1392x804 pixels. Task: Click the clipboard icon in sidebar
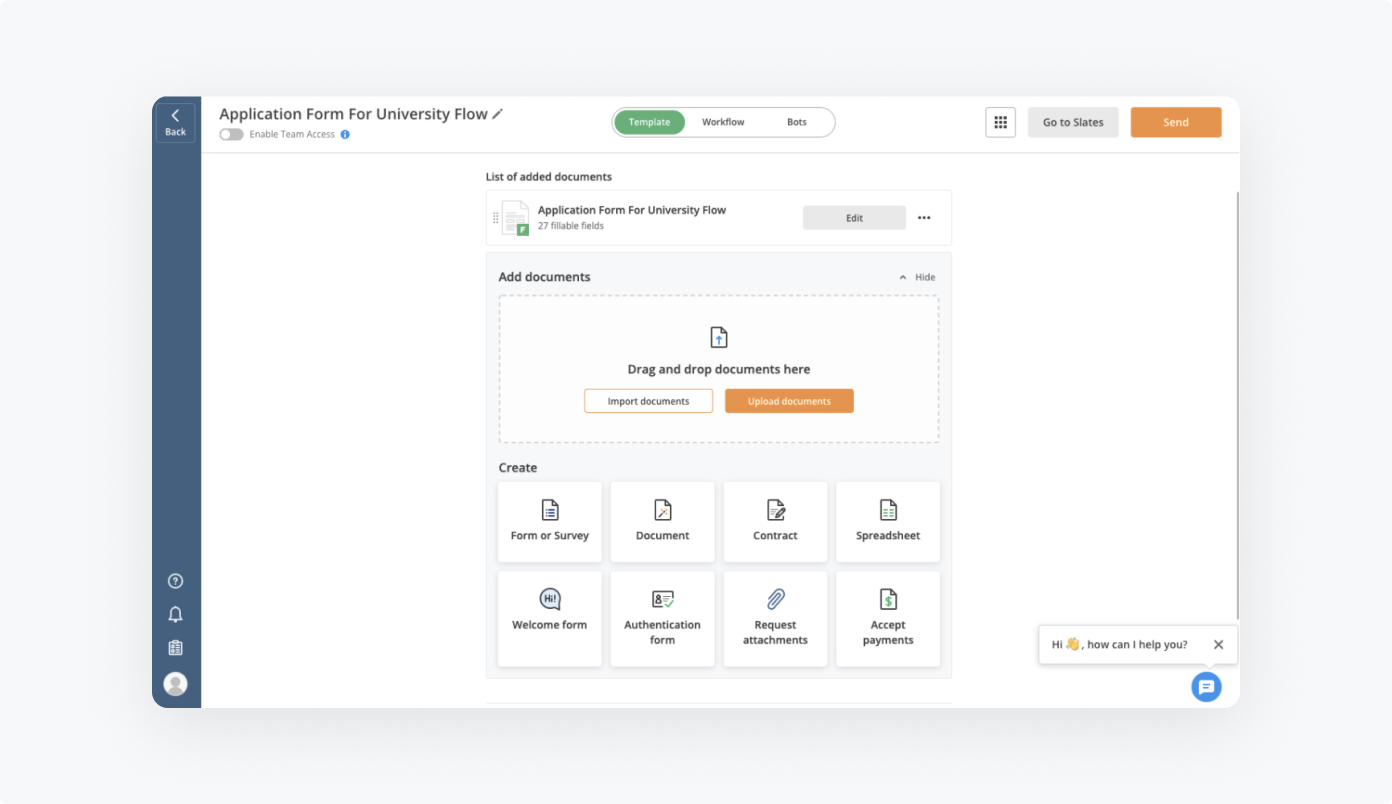(176, 648)
